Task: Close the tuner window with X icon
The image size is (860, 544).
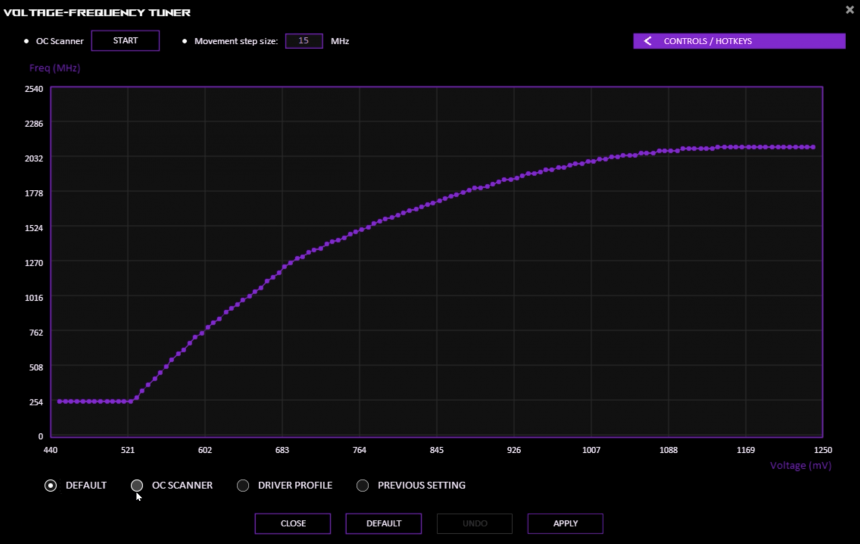Action: point(850,9)
